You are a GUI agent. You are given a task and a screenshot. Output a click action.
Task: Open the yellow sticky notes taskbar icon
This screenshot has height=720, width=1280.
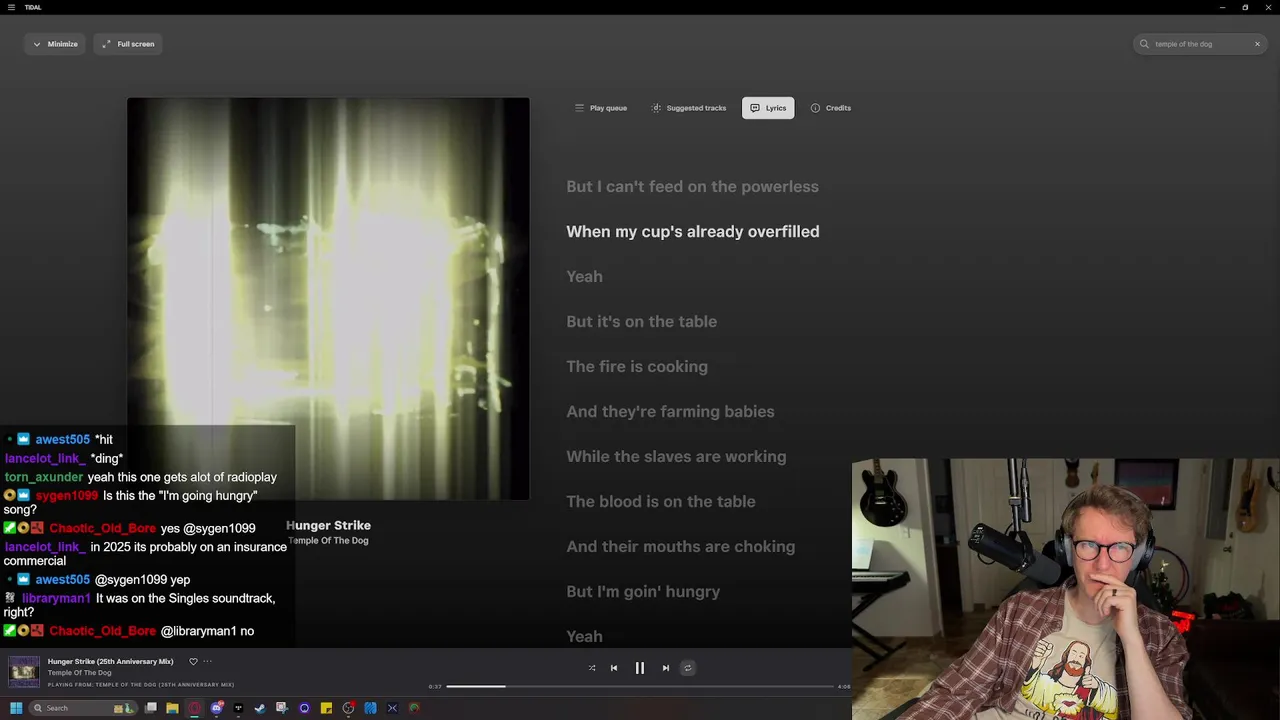point(326,708)
